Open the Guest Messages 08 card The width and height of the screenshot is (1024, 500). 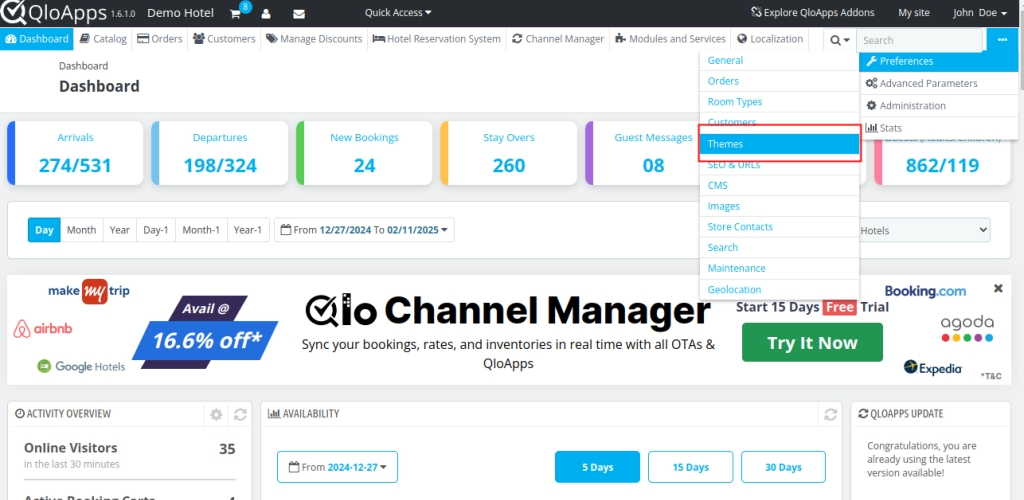click(642, 153)
